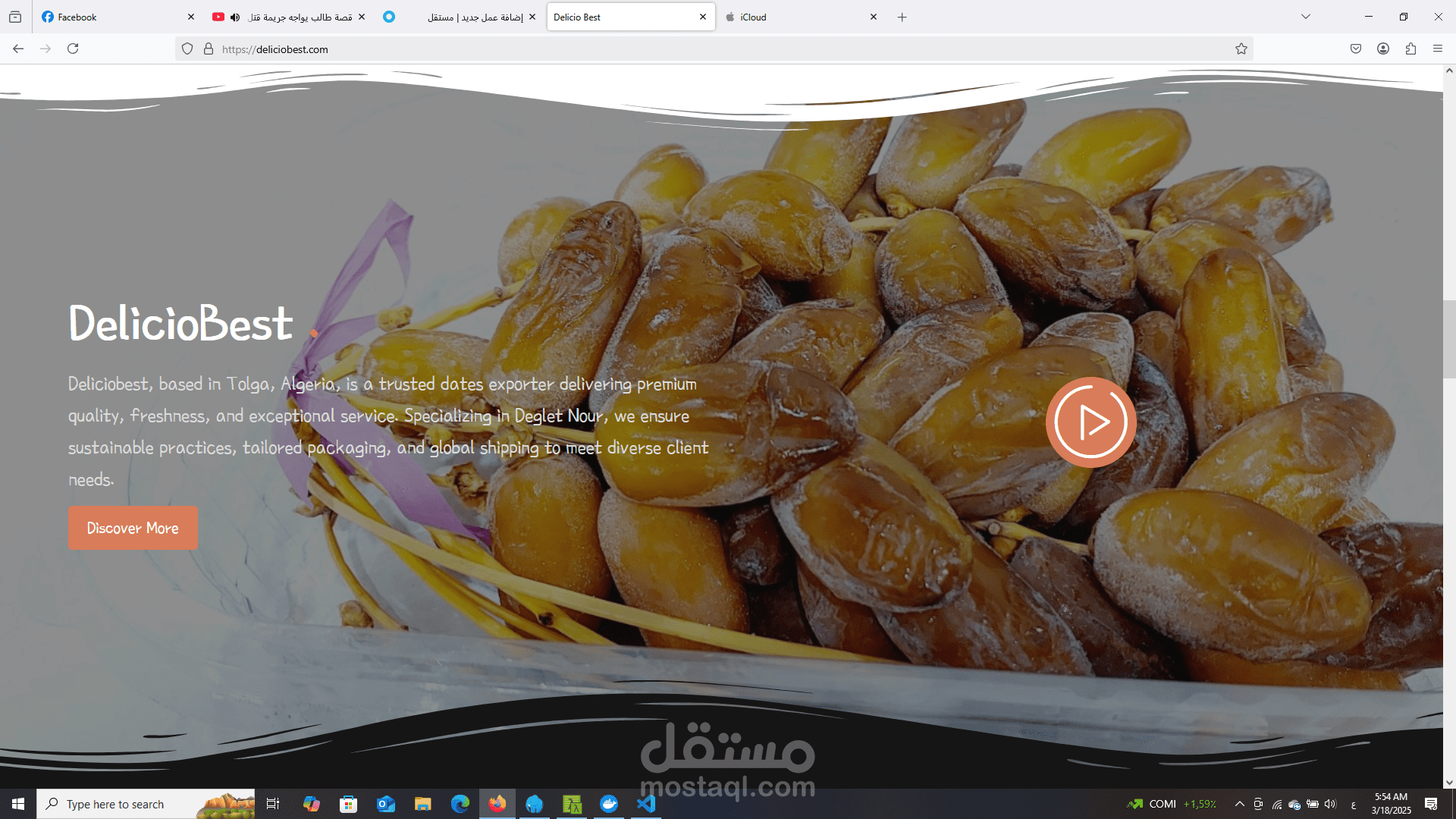
Task: Open Visual Studio Code from taskbar
Action: coord(646,804)
